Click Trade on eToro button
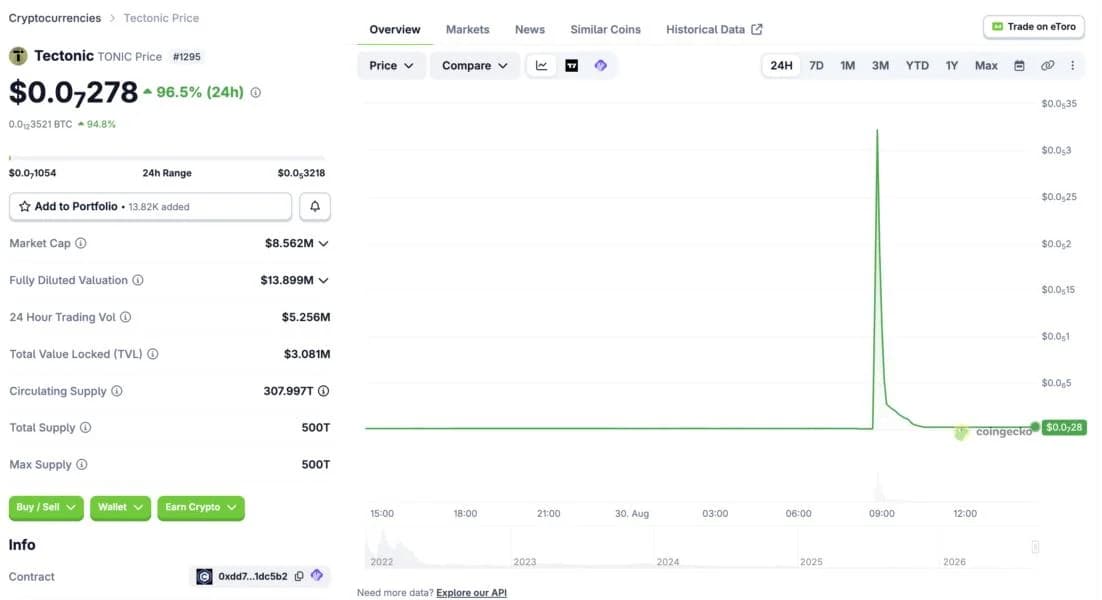The image size is (1102, 600). [1034, 27]
